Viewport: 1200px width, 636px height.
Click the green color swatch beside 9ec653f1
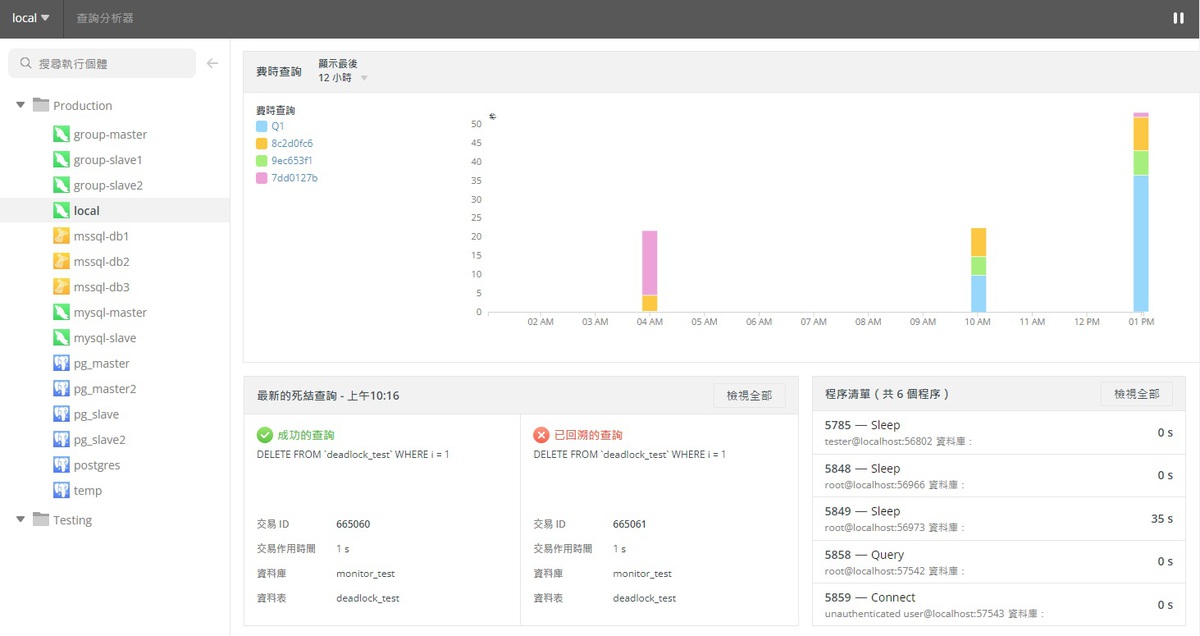262,160
